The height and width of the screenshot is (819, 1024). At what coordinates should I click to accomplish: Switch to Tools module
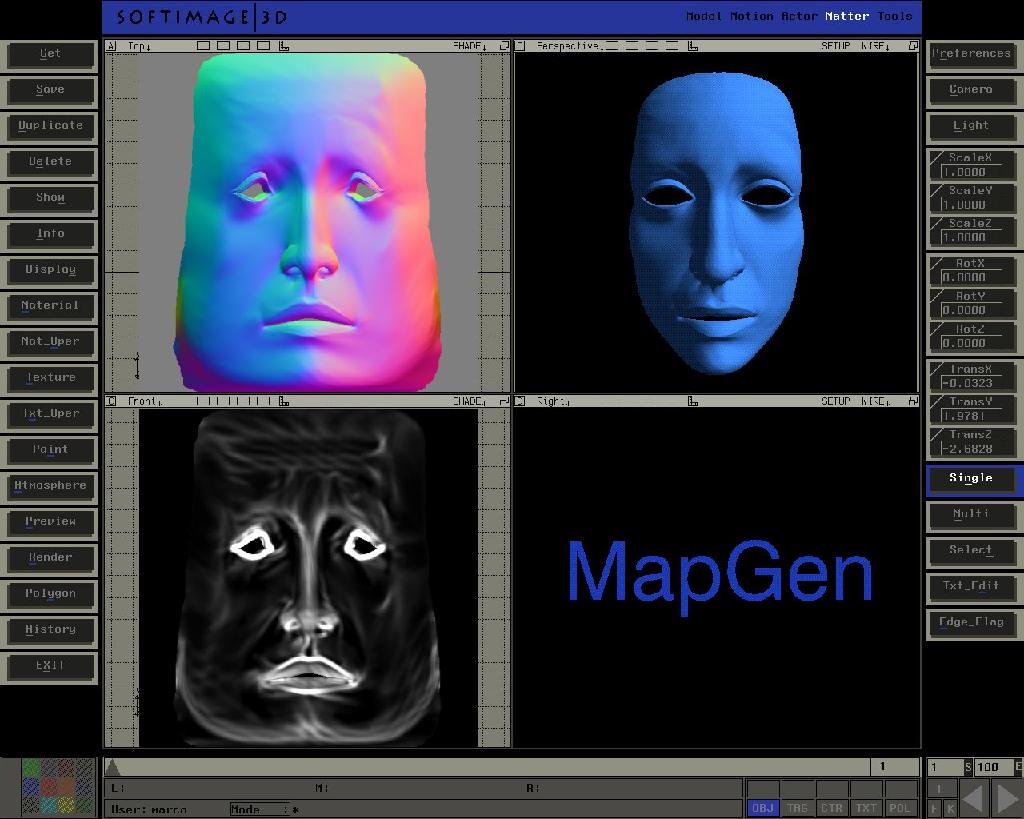(x=895, y=16)
